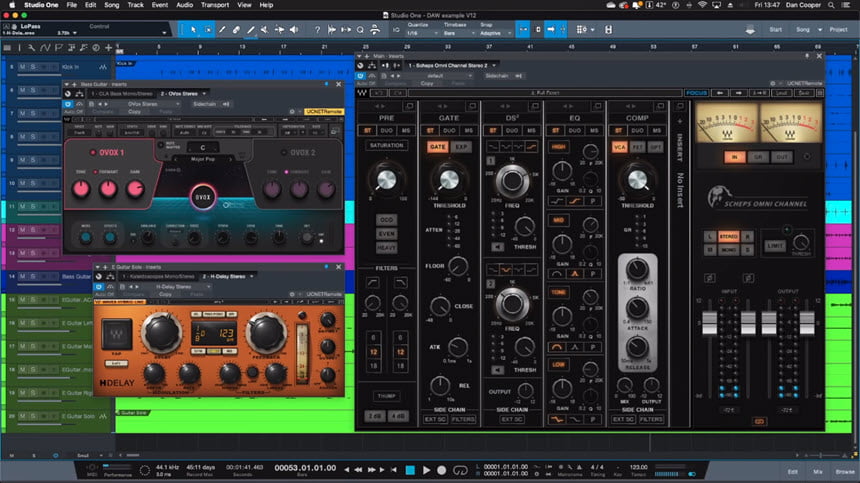Toggle the Loop button in the transport
860x483 pixels.
[461, 470]
